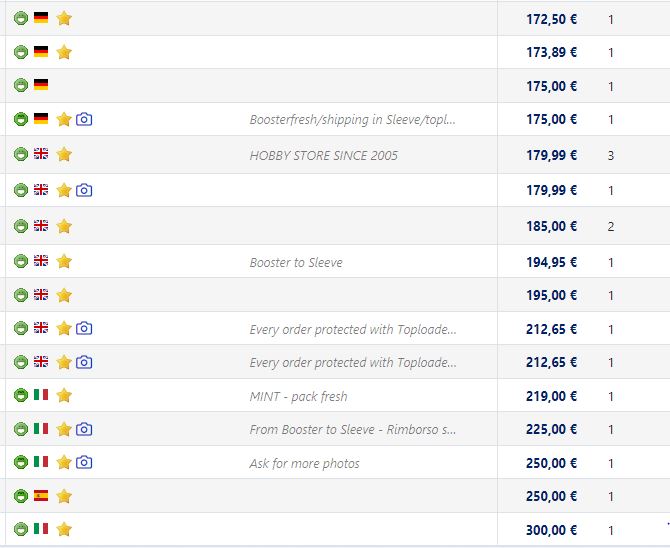Click the star in the HOBBY STORE SINCE 2005 row
Viewport: 670px width, 548px height.
64,154
